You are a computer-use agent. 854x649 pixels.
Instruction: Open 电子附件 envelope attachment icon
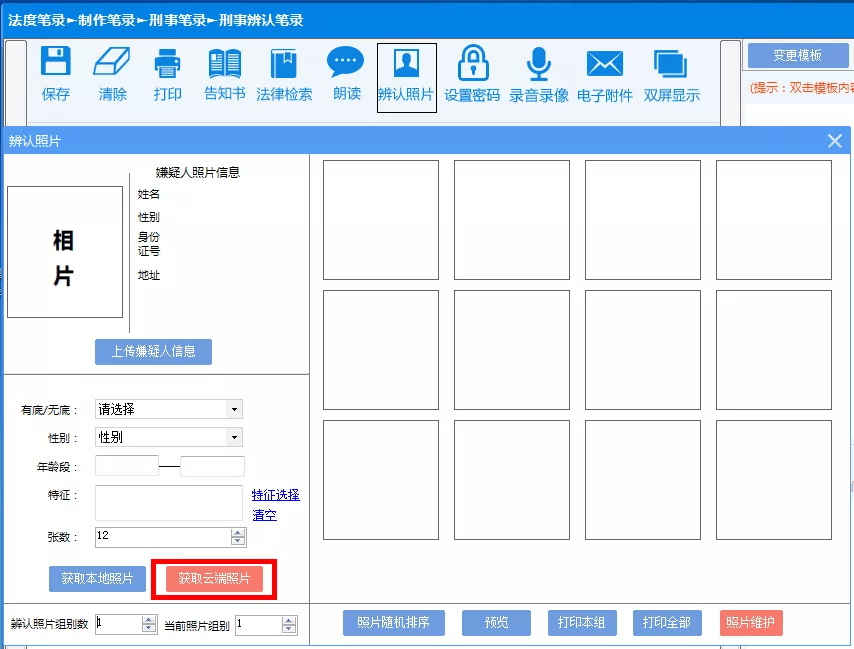click(604, 64)
